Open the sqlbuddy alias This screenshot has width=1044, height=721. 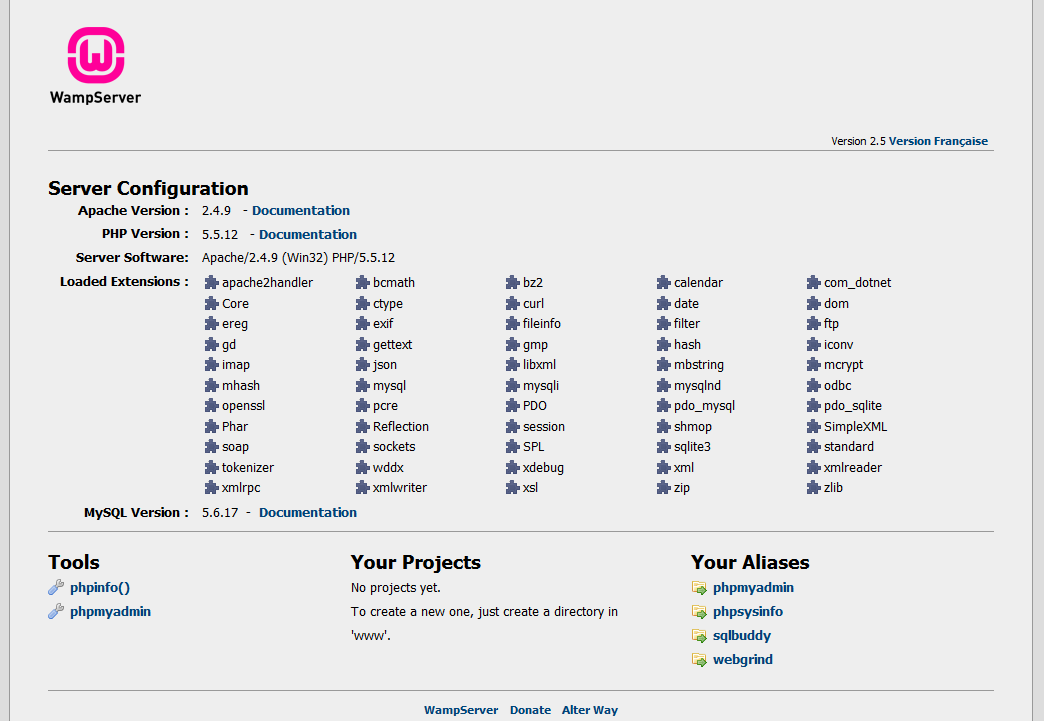coord(742,636)
